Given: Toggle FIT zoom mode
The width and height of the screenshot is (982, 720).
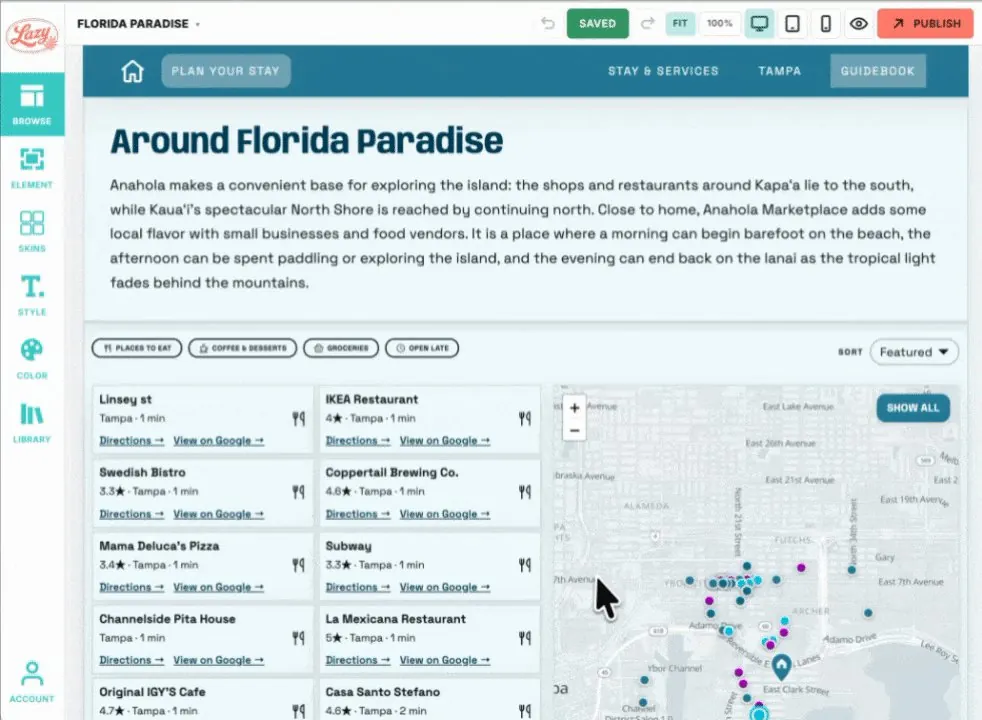Looking at the screenshot, I should [680, 24].
